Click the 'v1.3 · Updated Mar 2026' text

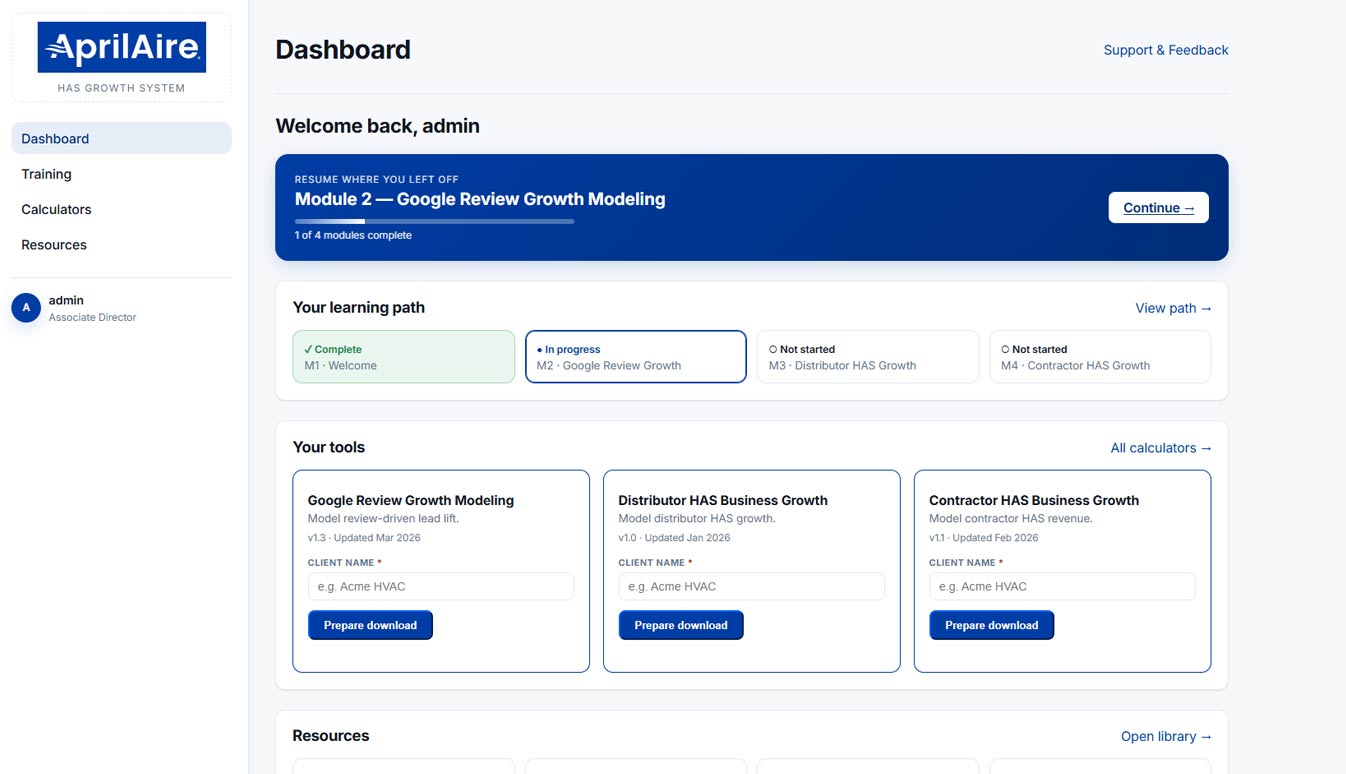pos(364,538)
